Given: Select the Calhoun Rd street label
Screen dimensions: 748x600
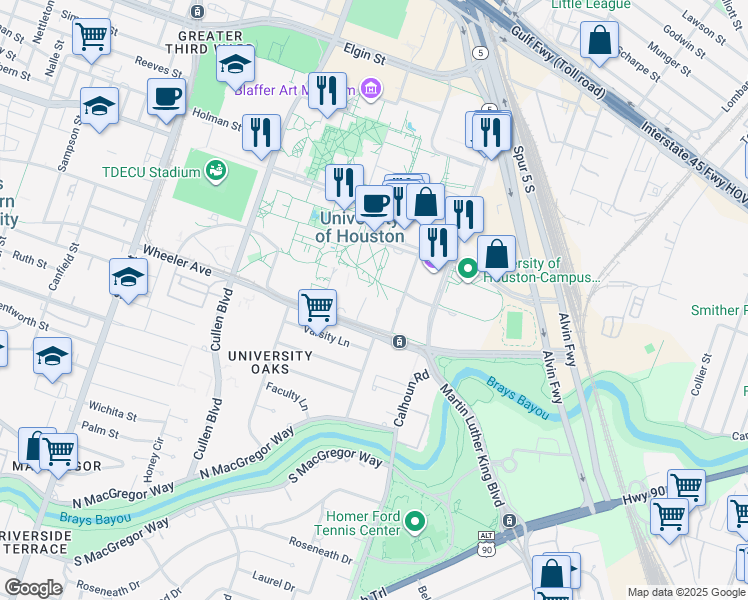Looking at the screenshot, I should coord(411,398).
